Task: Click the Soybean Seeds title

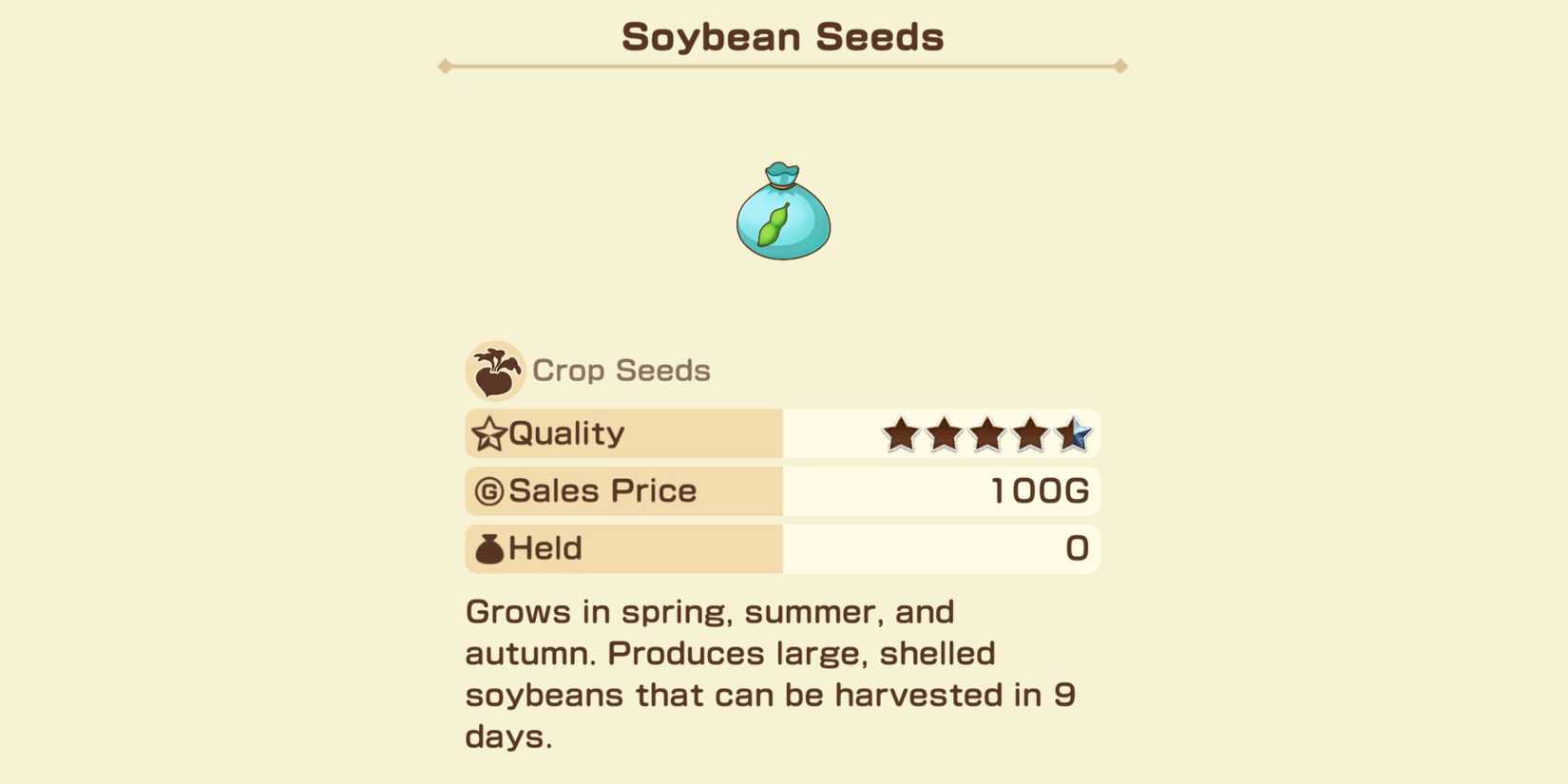Action: pyautogui.click(x=782, y=35)
